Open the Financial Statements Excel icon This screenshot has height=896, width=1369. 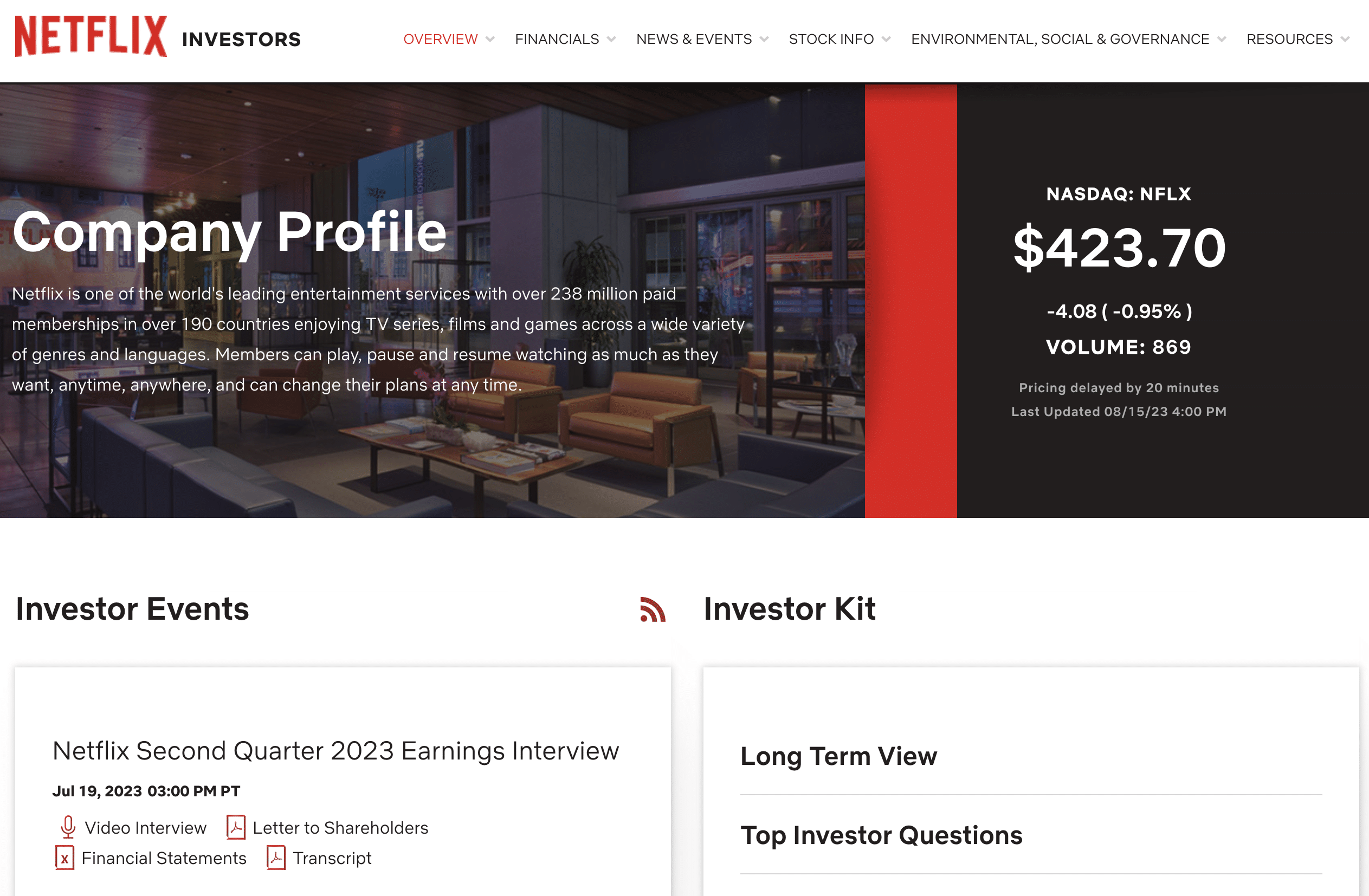coord(64,858)
